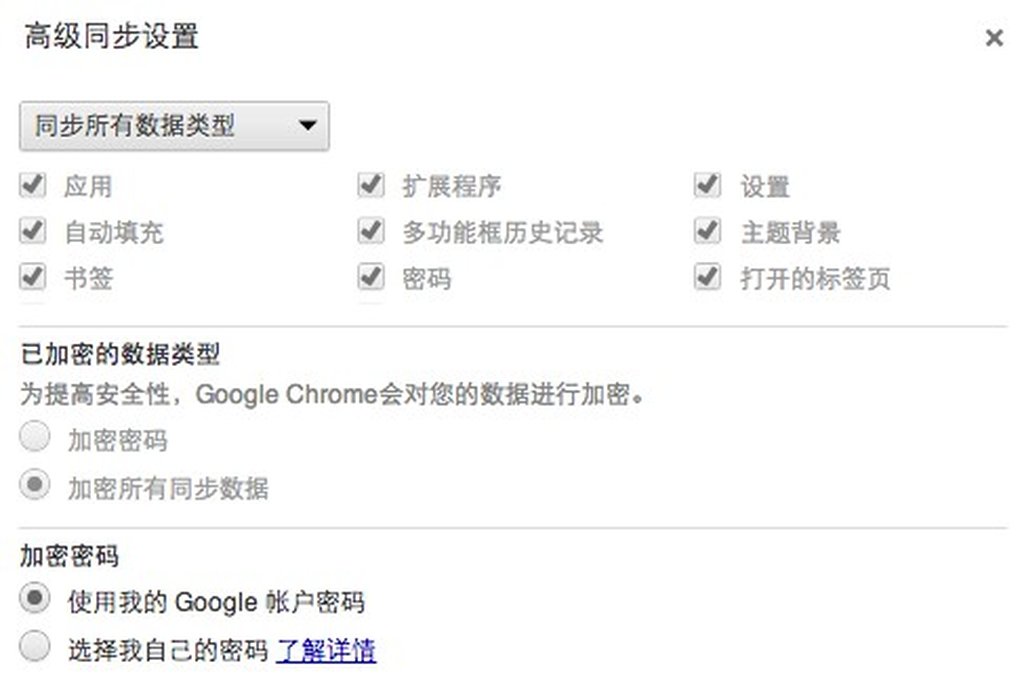The width and height of the screenshot is (1024, 695).
Task: Open the 同步所有数据类型 dropdown
Action: (x=174, y=126)
